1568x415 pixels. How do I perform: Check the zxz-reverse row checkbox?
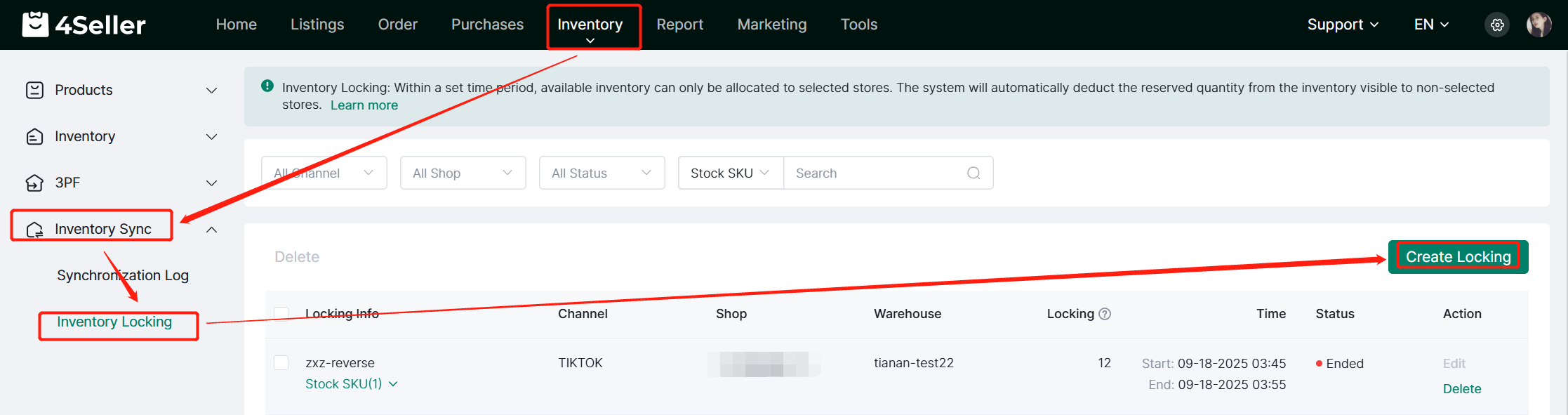[281, 363]
